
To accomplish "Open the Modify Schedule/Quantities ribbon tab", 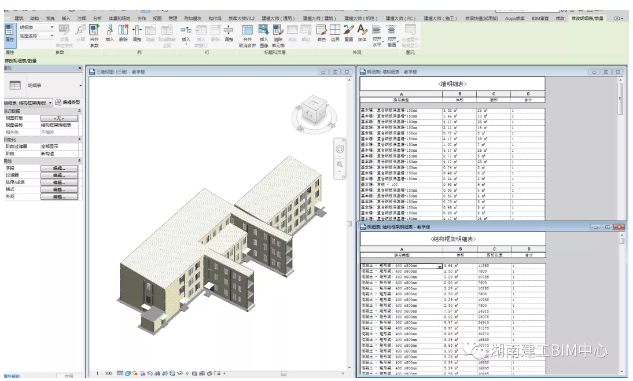I will [x=588, y=18].
